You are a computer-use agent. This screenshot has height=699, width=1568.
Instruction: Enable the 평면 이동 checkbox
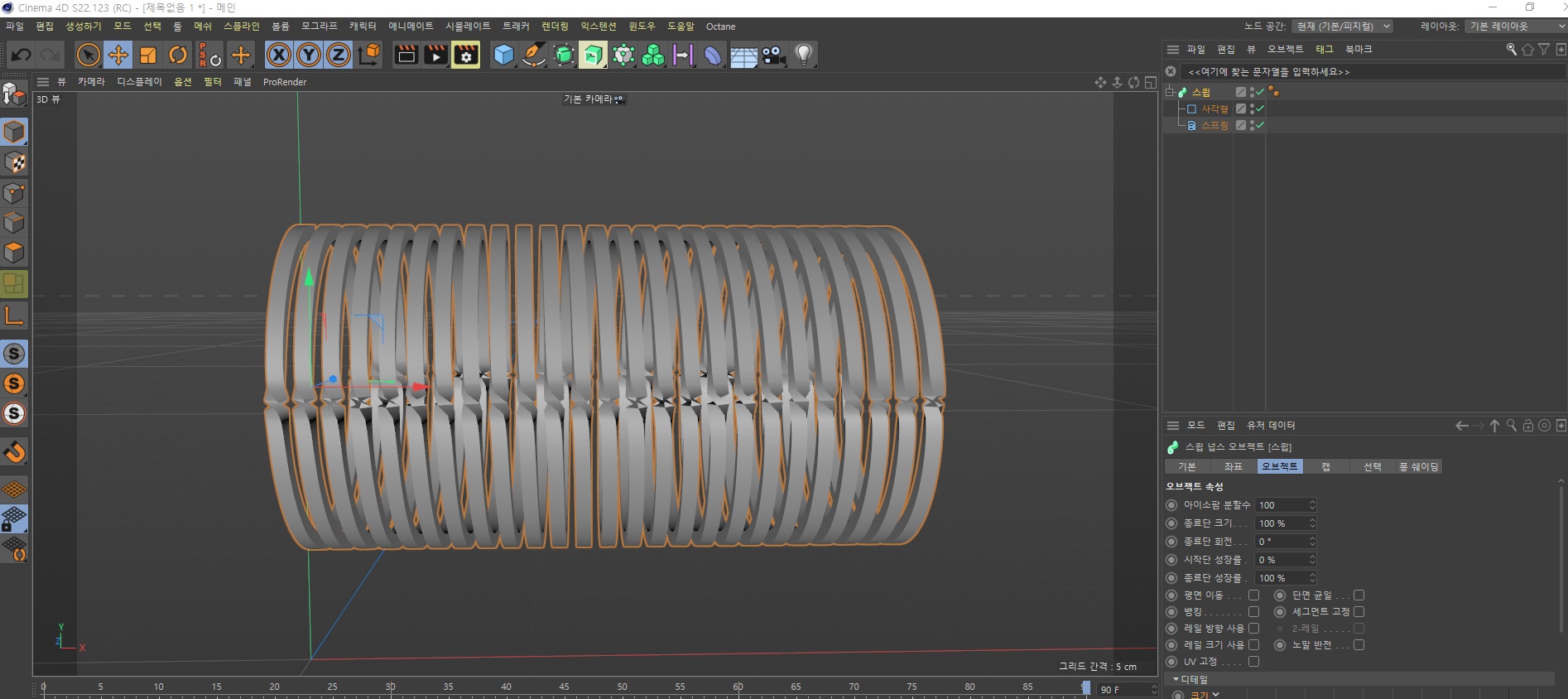pyautogui.click(x=1254, y=595)
